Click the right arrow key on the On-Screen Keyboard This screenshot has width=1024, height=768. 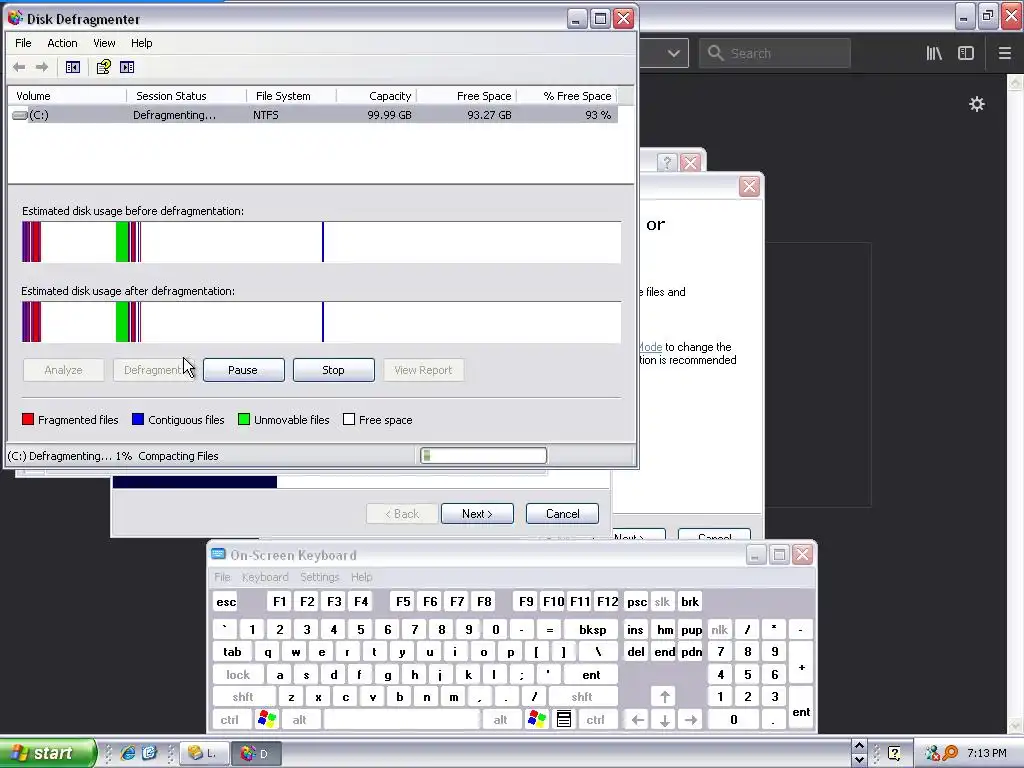pos(691,720)
